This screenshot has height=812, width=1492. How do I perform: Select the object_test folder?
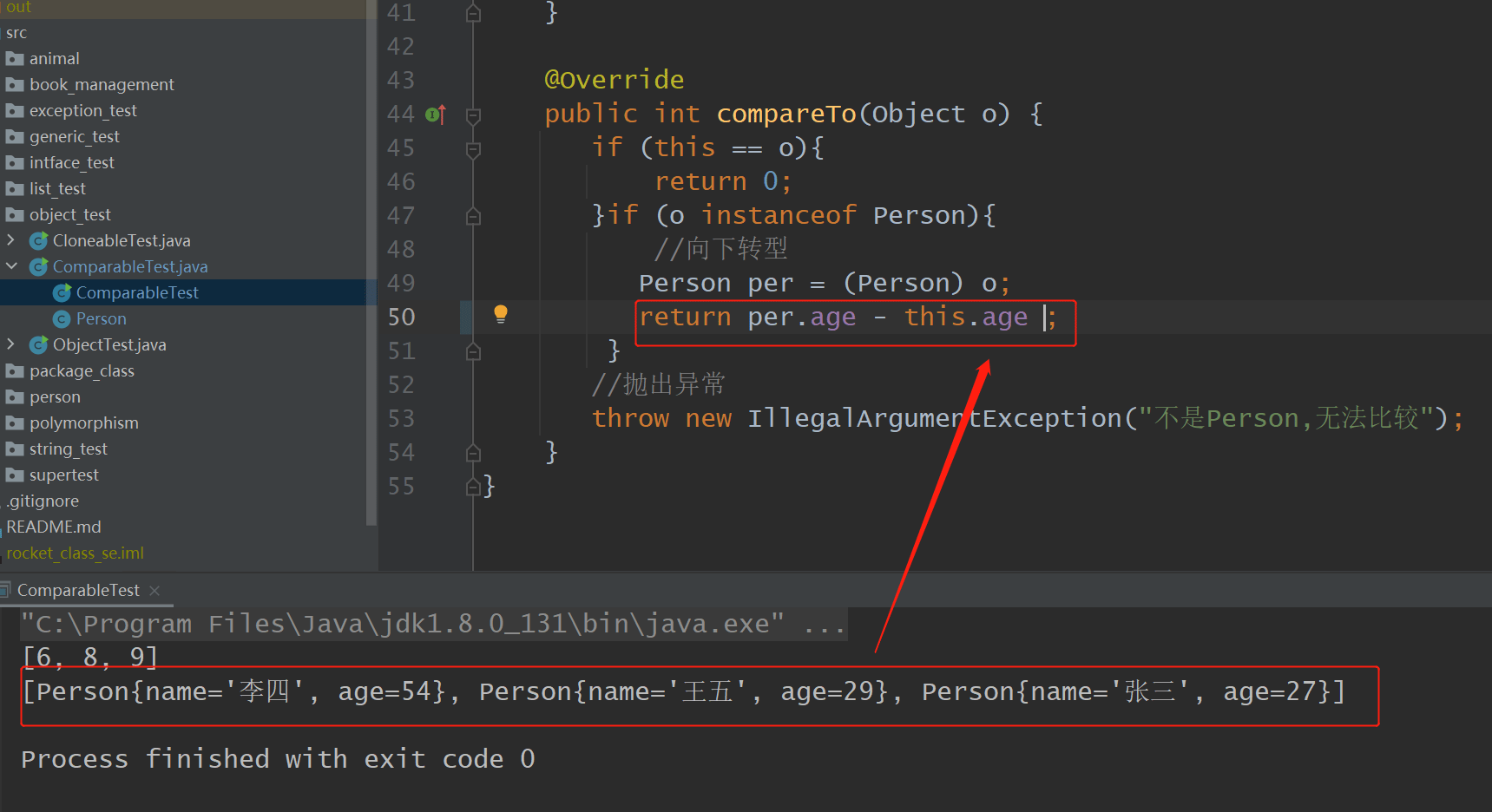[x=70, y=215]
